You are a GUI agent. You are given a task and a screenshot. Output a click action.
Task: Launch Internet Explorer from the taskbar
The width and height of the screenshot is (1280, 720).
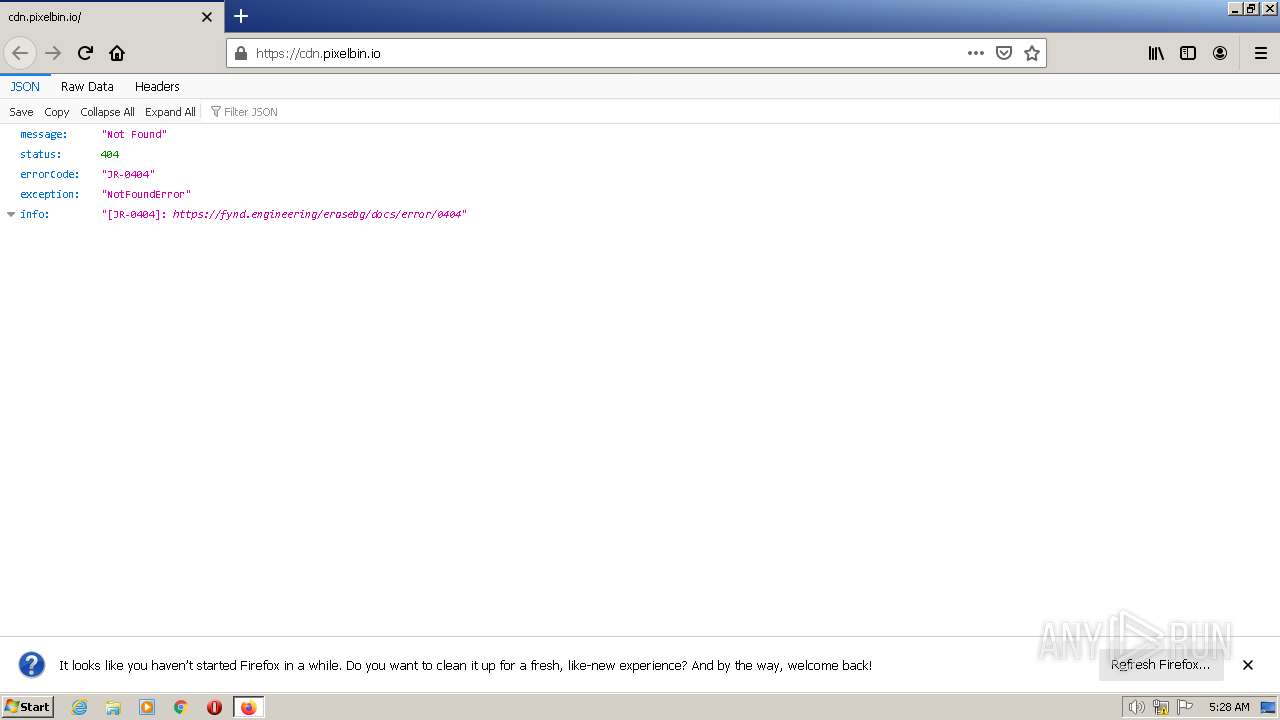pyautogui.click(x=80, y=707)
